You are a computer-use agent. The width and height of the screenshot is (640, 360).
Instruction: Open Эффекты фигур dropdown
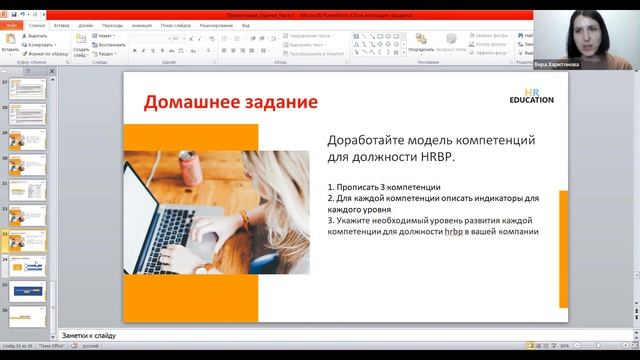[489, 53]
